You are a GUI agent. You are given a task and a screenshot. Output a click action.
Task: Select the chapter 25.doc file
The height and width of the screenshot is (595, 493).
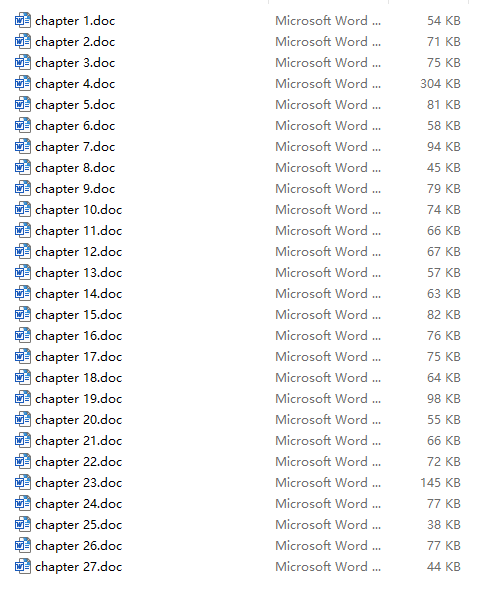tap(79, 525)
